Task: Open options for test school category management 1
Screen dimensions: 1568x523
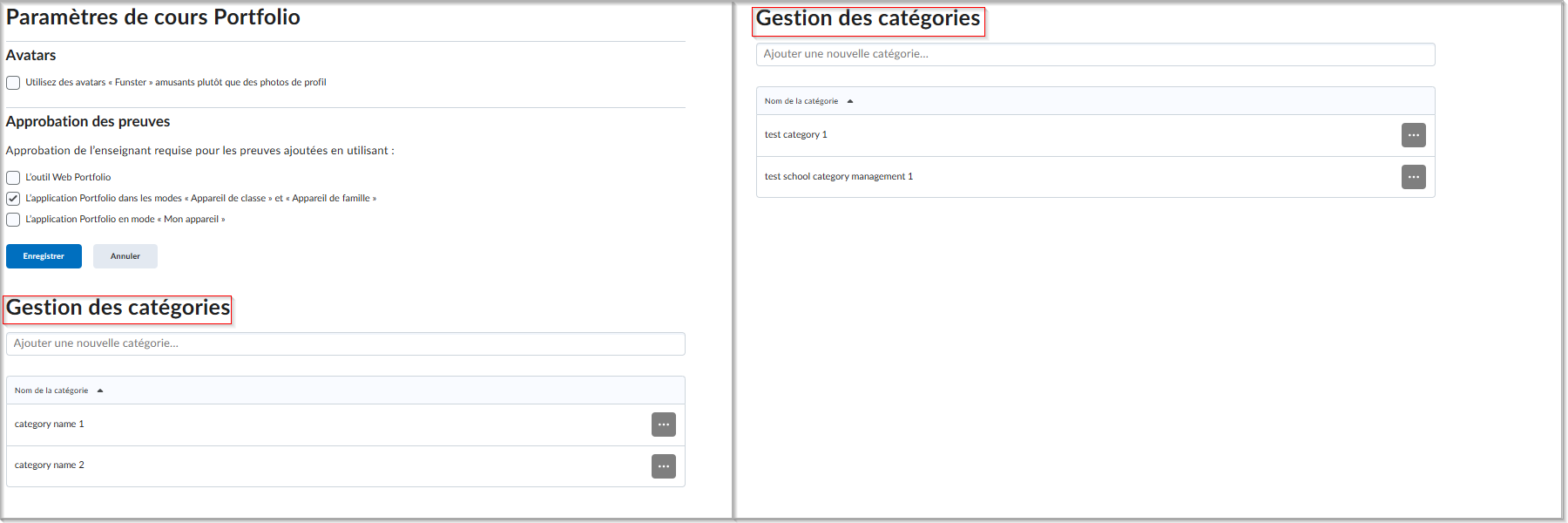Action: tap(1414, 177)
